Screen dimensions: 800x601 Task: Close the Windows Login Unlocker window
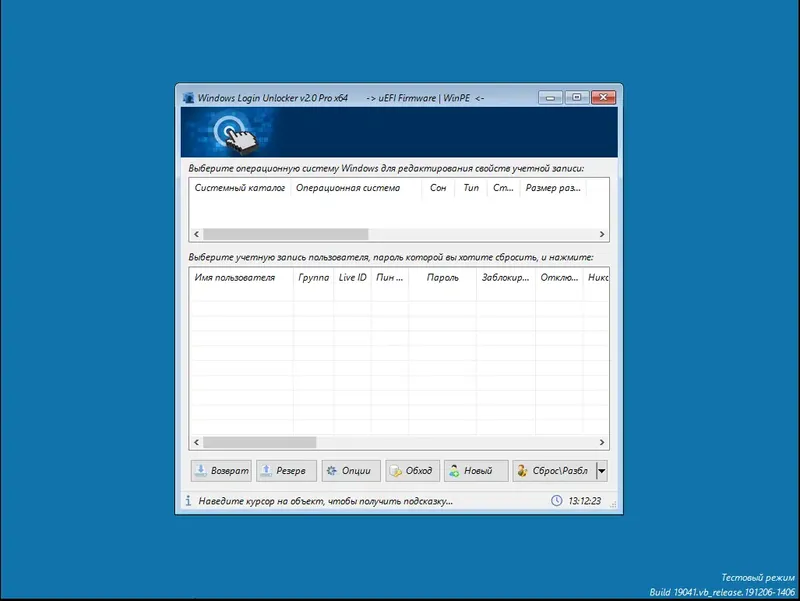(604, 97)
